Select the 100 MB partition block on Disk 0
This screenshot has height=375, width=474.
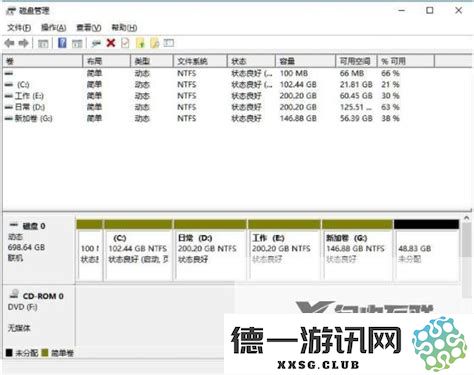pos(89,250)
